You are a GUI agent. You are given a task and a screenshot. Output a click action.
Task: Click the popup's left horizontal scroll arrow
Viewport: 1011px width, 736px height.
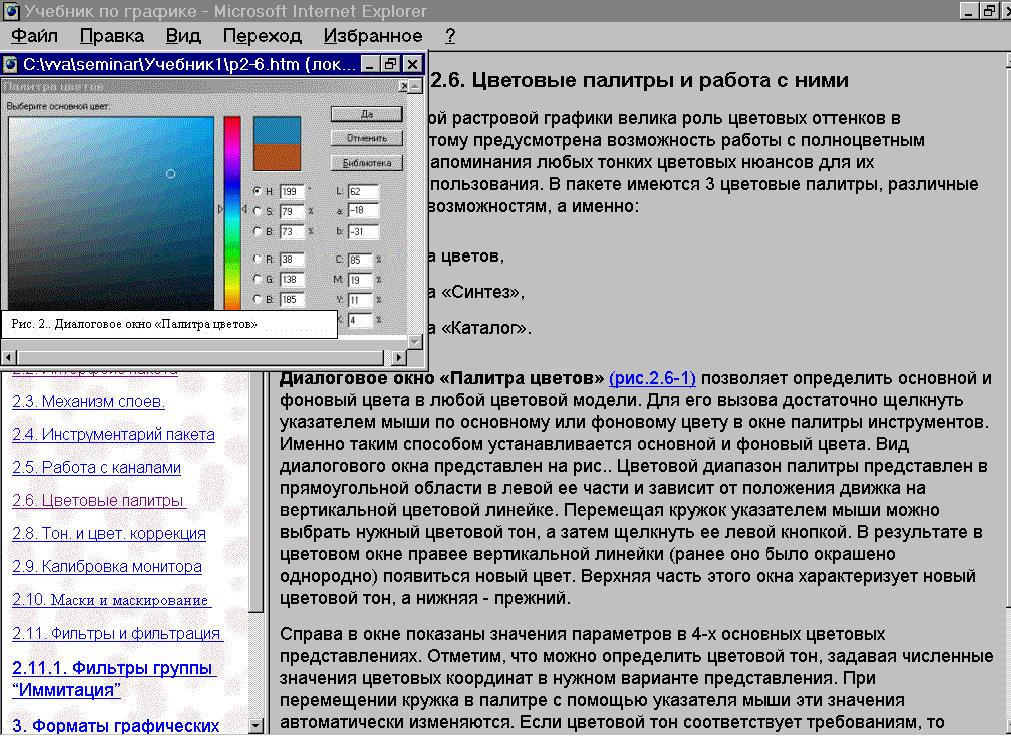(x=8, y=357)
